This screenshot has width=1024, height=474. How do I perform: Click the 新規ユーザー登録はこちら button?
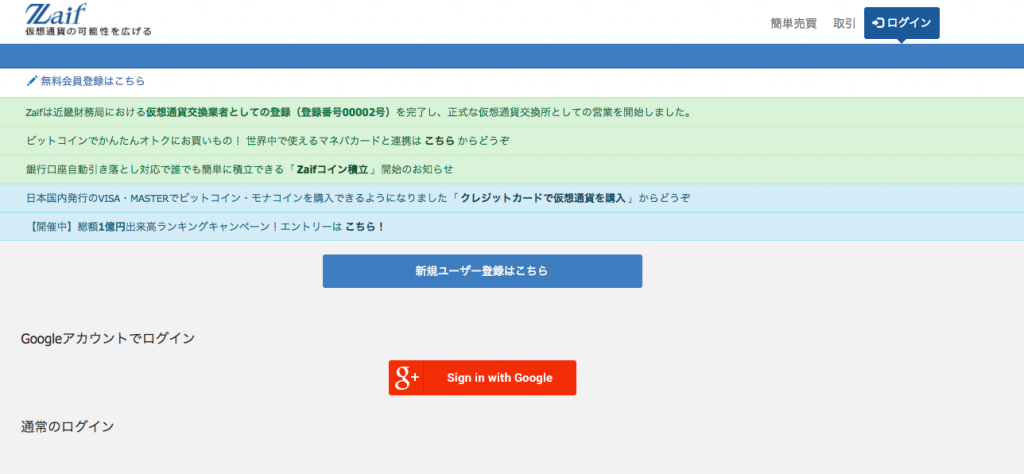(x=482, y=271)
